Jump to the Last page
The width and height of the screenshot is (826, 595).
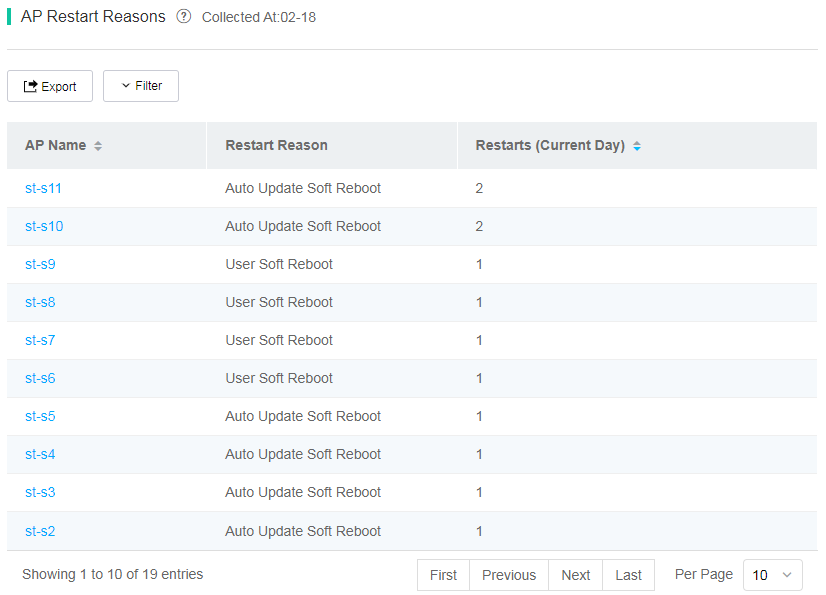[x=628, y=575]
